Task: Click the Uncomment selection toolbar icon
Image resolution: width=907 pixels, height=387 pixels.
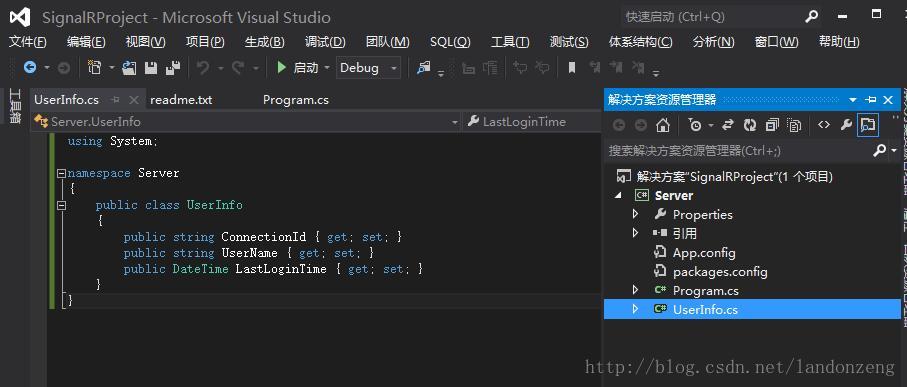Action: coord(542,68)
